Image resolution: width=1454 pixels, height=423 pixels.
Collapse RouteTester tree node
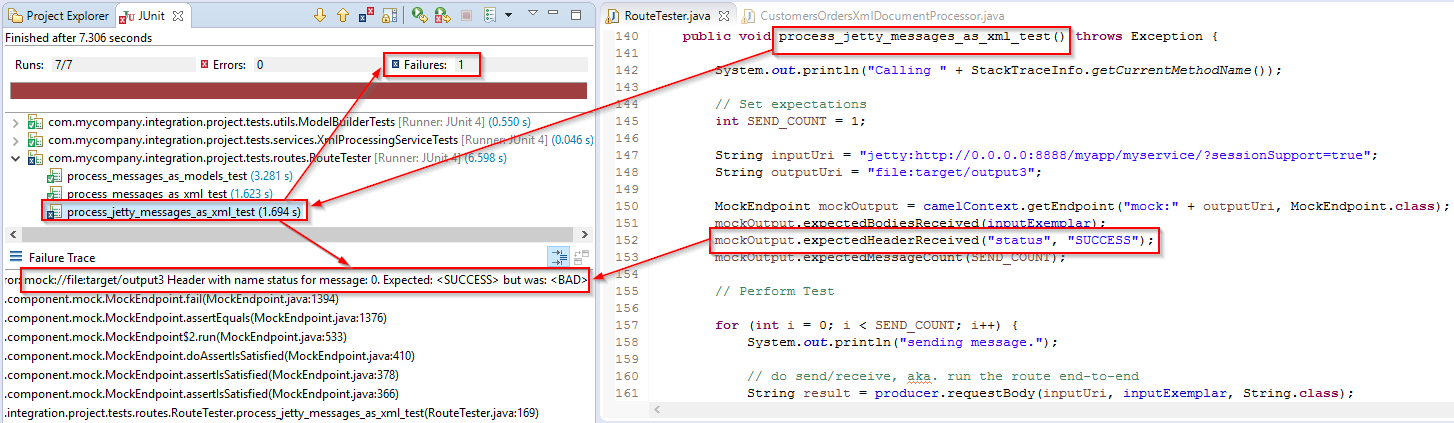coord(16,158)
